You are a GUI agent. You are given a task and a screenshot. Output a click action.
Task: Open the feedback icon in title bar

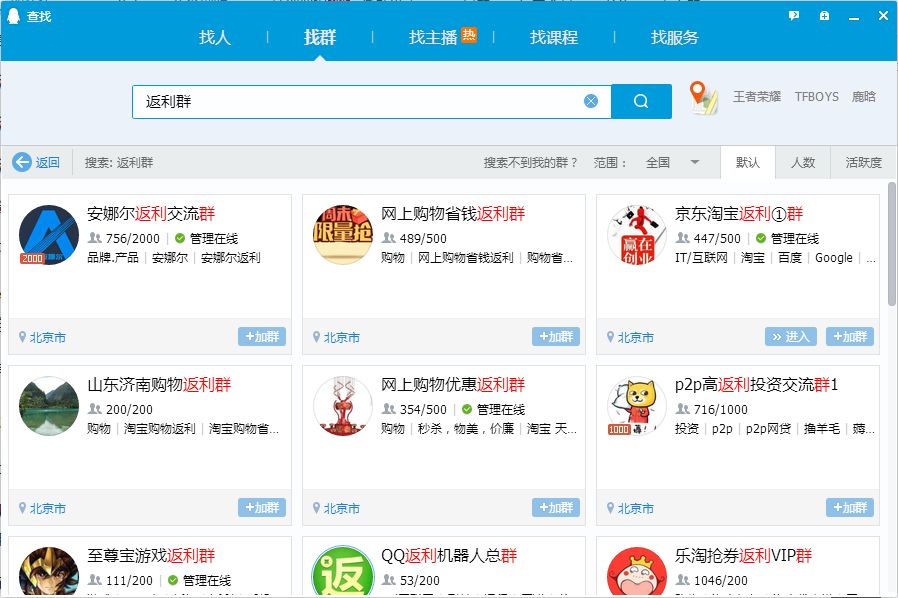point(794,15)
